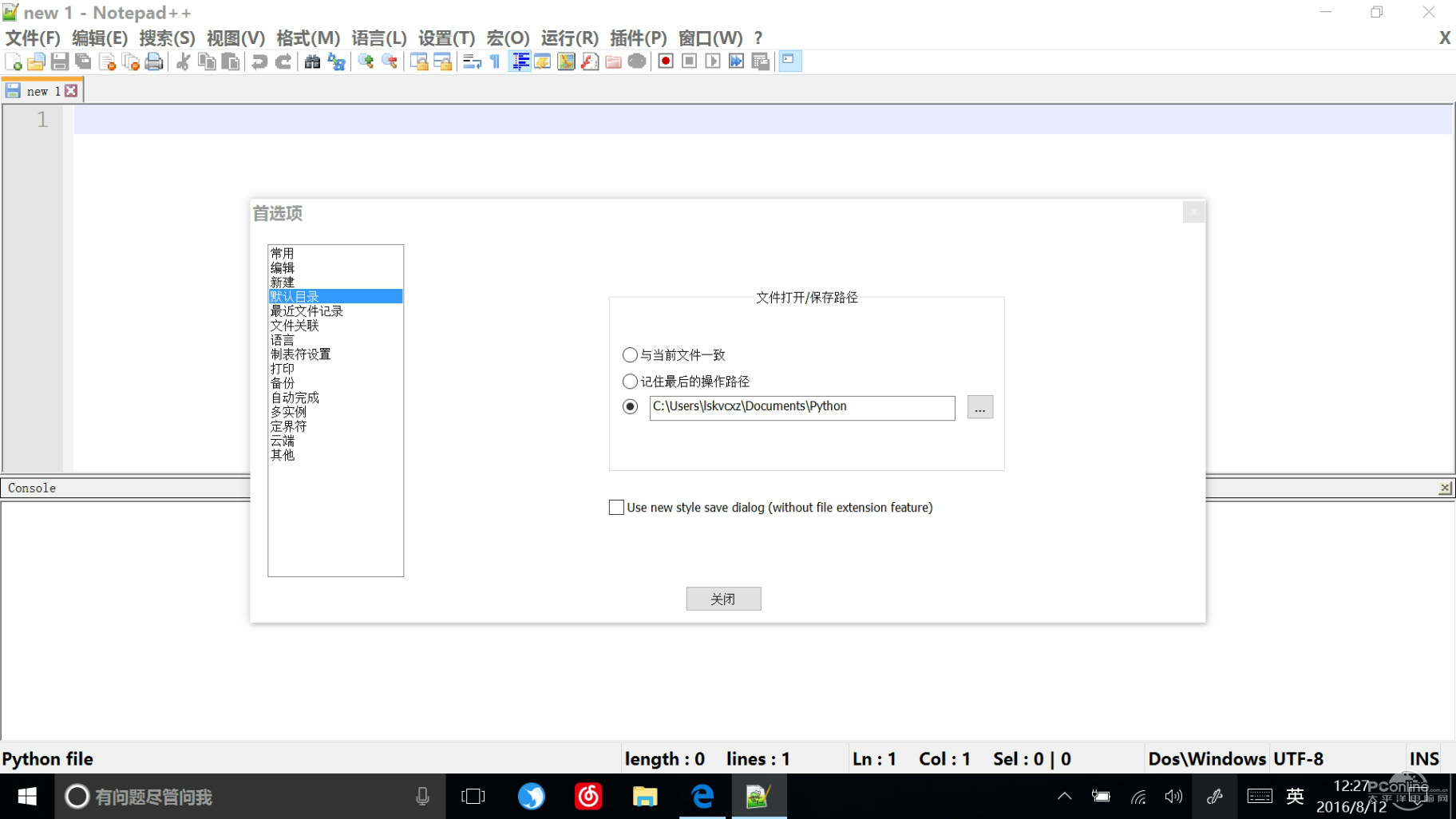
Task: Click the Undo arrow icon
Action: pos(259,61)
